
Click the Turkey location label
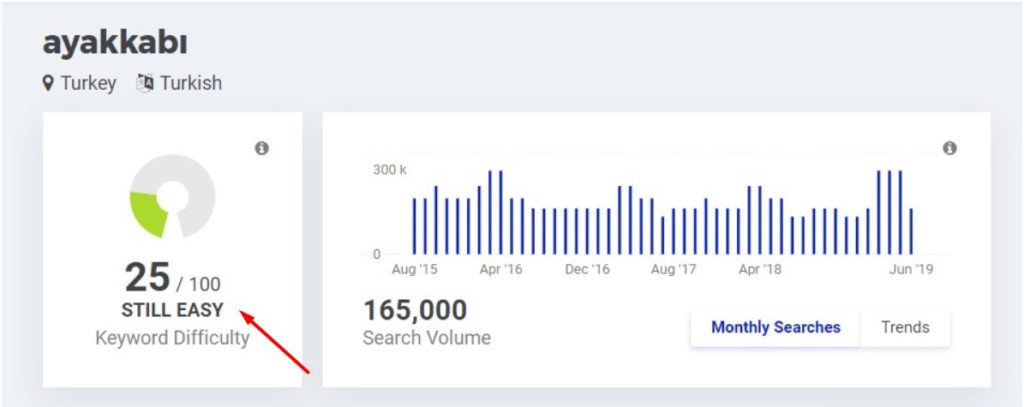(x=88, y=83)
